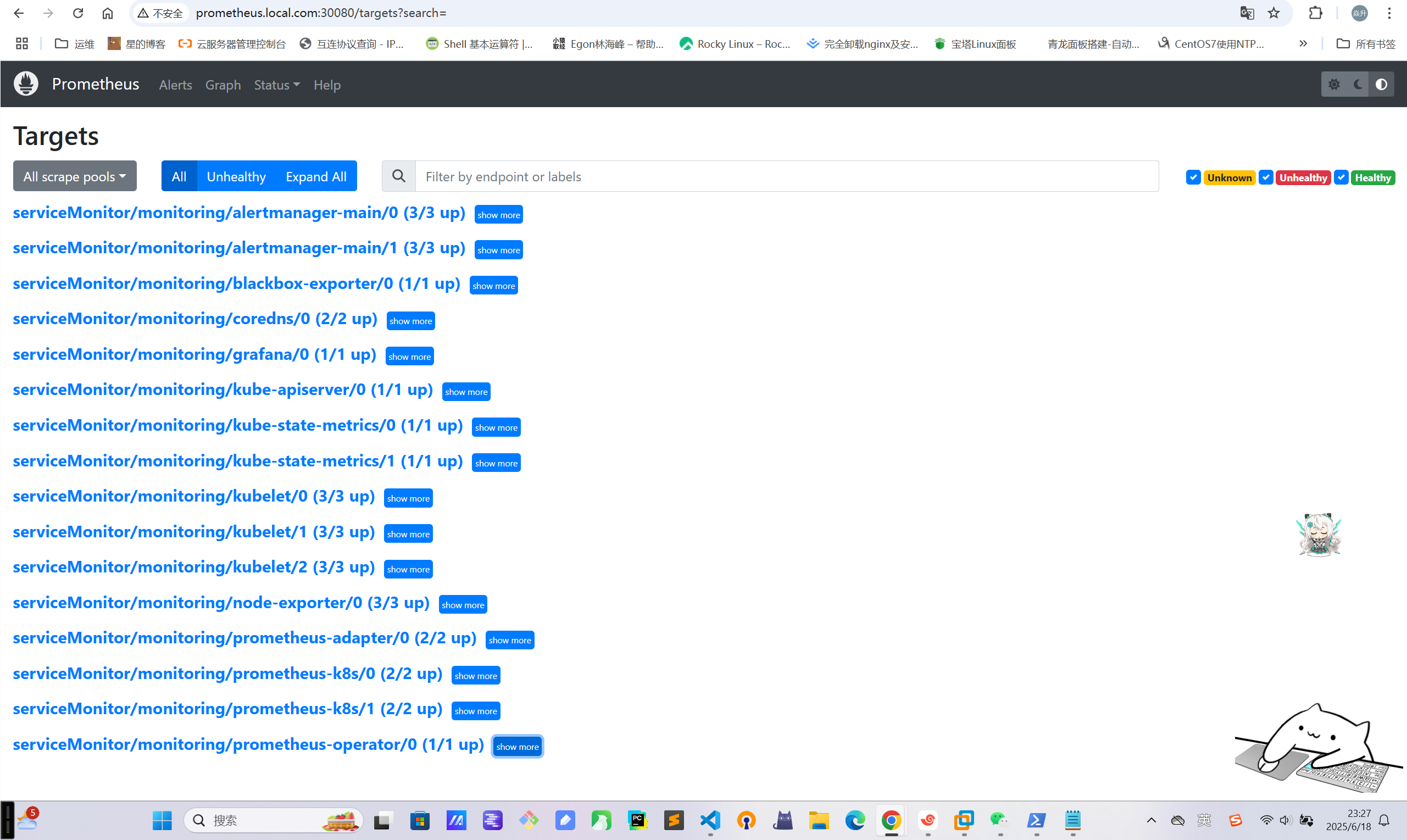Open the Help navigation item
Viewport: 1407px width, 840px height.
coord(327,85)
